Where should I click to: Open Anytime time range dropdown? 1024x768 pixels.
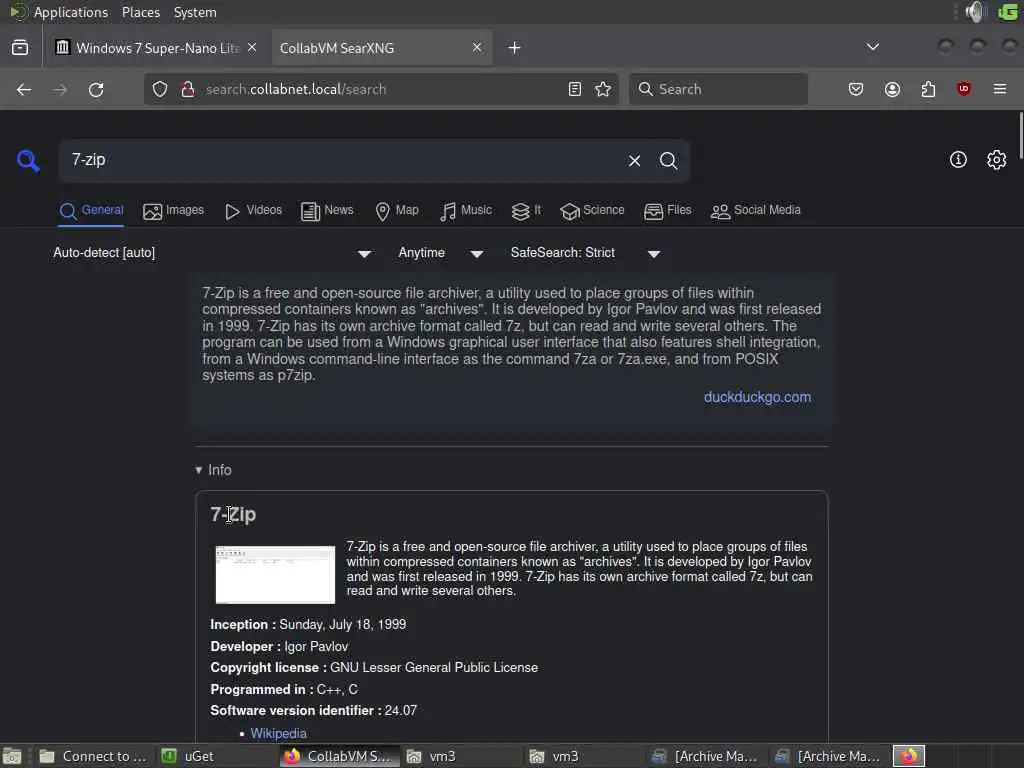pos(441,253)
